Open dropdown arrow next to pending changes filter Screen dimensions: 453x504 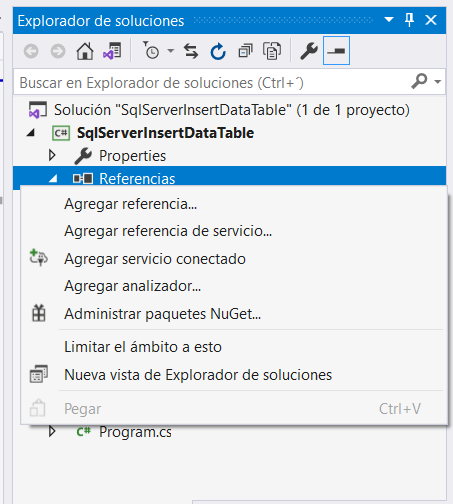tap(171, 51)
